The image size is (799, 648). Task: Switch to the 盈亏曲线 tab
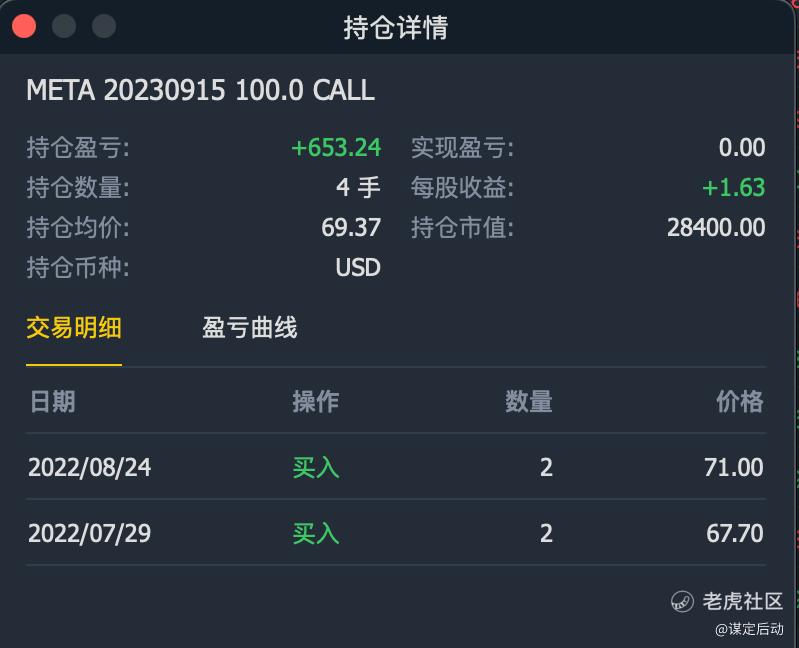pyautogui.click(x=249, y=327)
